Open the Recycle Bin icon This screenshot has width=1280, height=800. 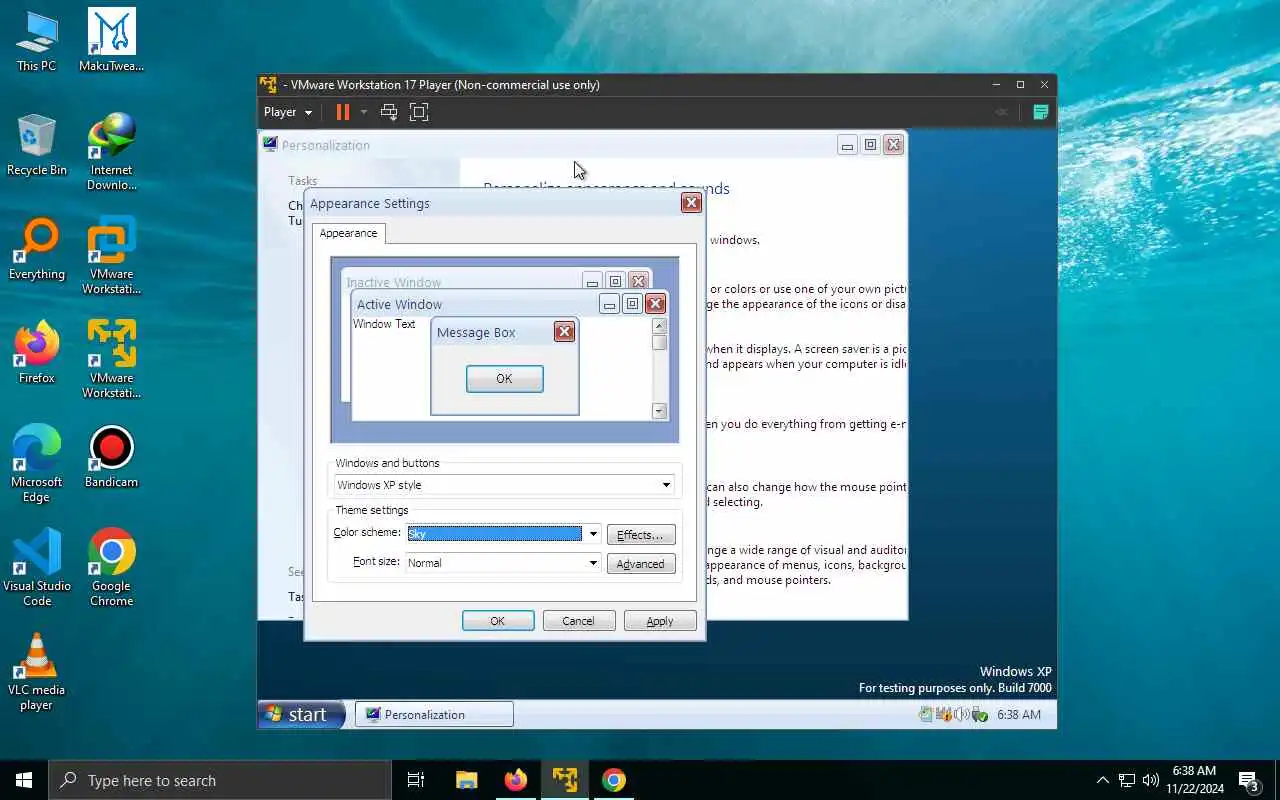tap(37, 146)
